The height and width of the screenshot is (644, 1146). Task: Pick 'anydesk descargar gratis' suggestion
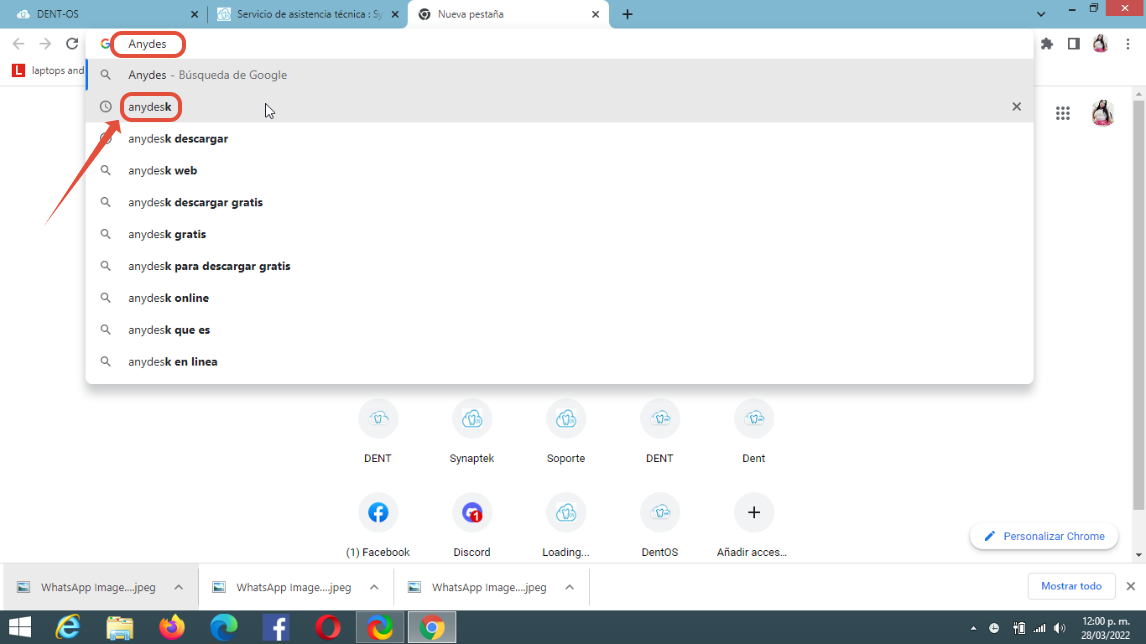560,202
